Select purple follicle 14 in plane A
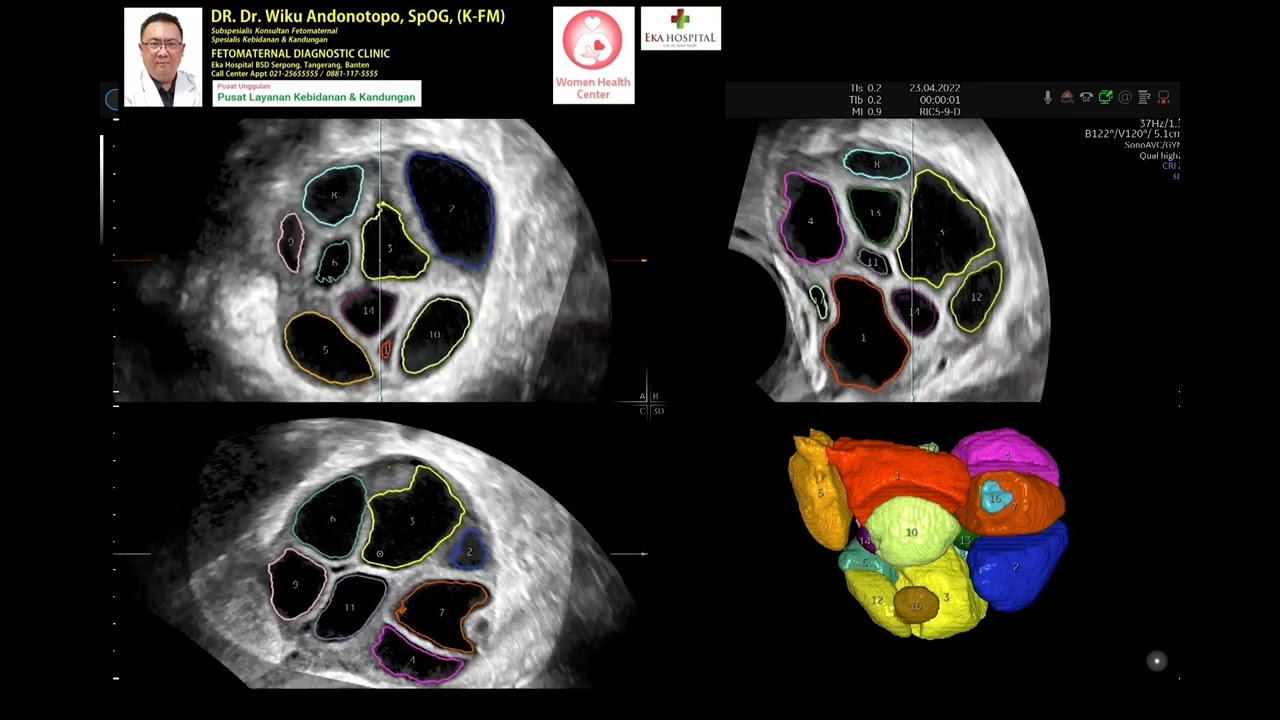Viewport: 1280px width, 720px height. tap(368, 310)
